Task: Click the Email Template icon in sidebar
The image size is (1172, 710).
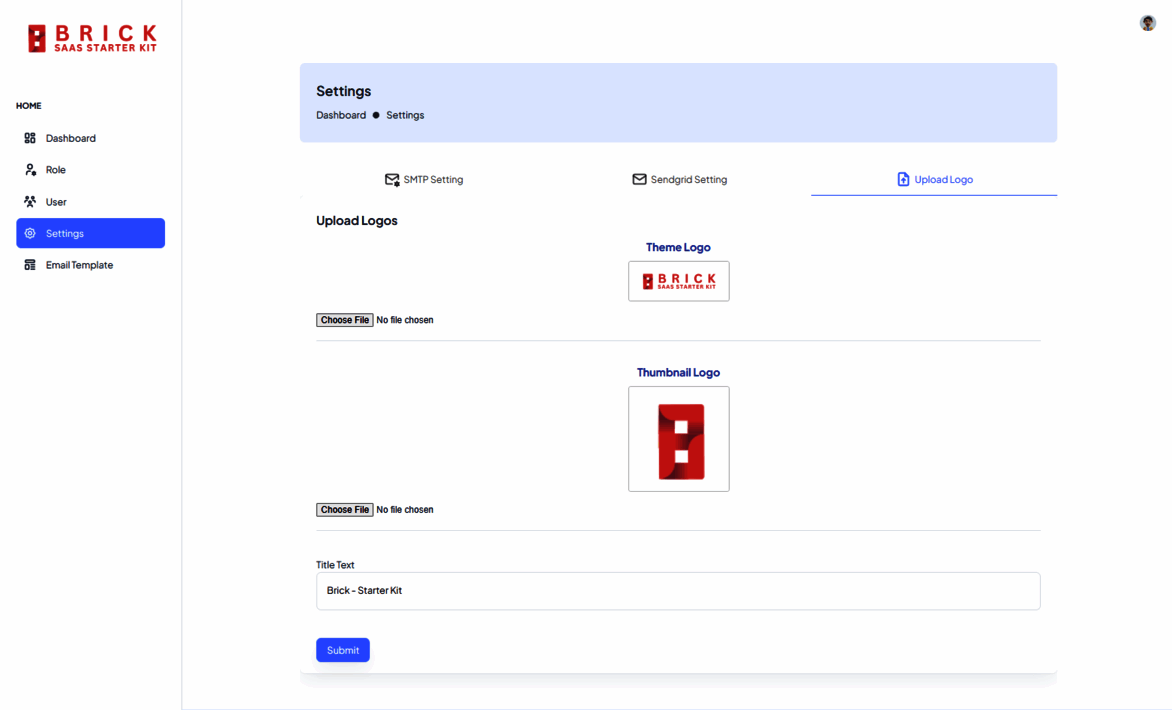Action: pos(30,265)
